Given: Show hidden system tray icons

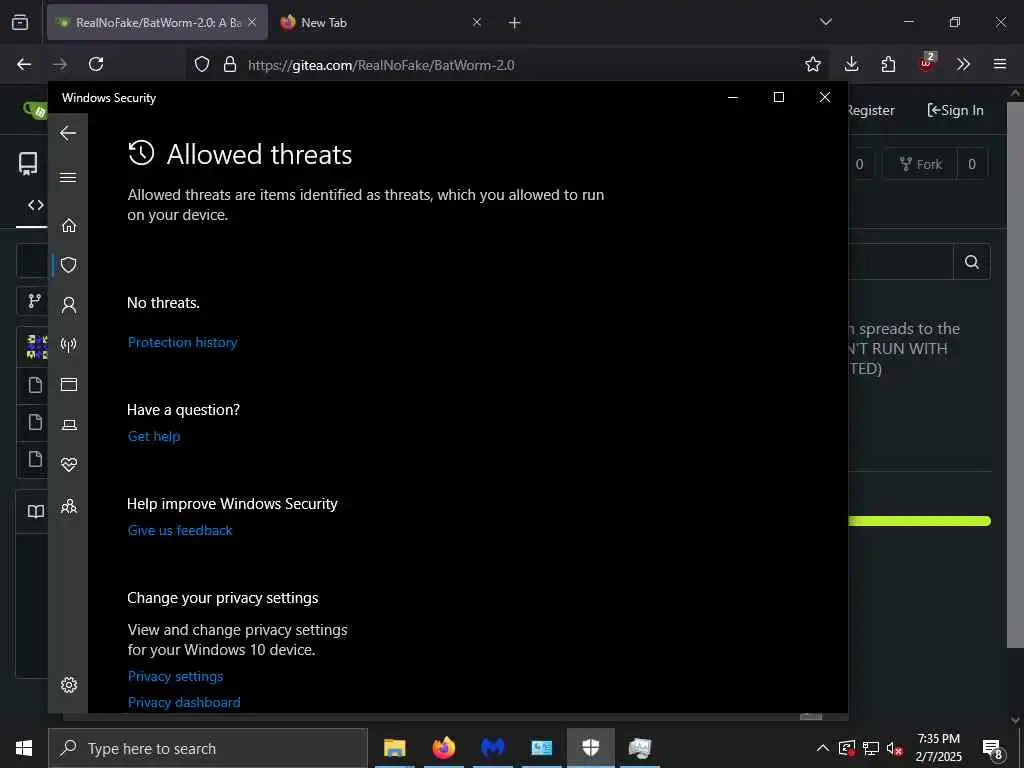Looking at the screenshot, I should tap(823, 748).
